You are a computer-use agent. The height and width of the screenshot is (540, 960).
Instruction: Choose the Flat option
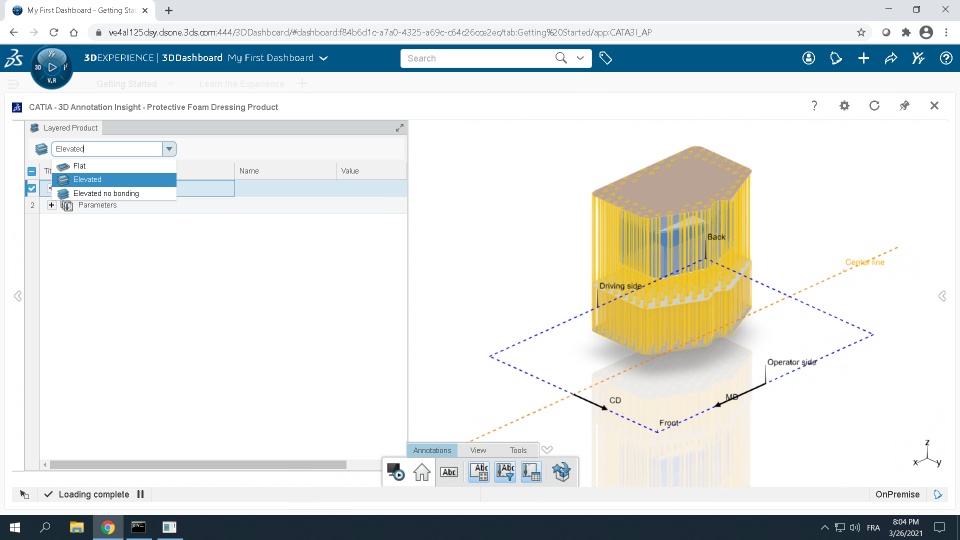(114, 166)
